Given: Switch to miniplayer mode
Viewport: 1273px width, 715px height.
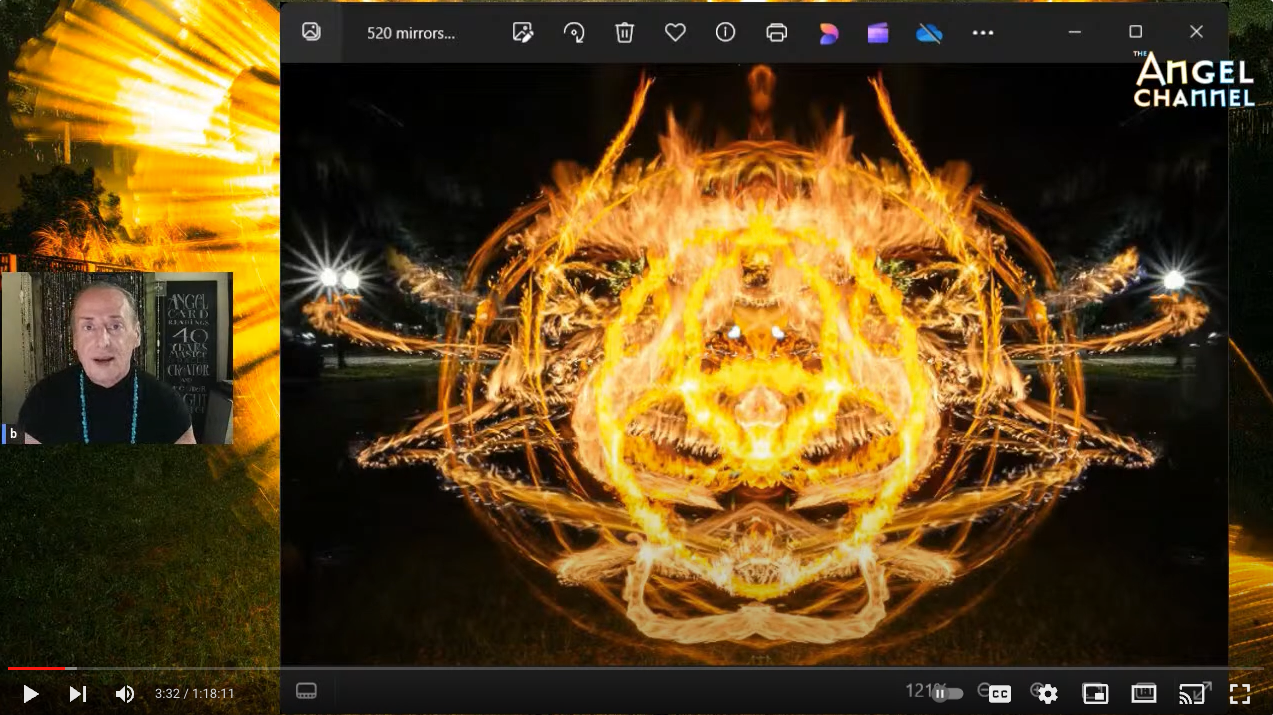Looking at the screenshot, I should pos(1095,694).
